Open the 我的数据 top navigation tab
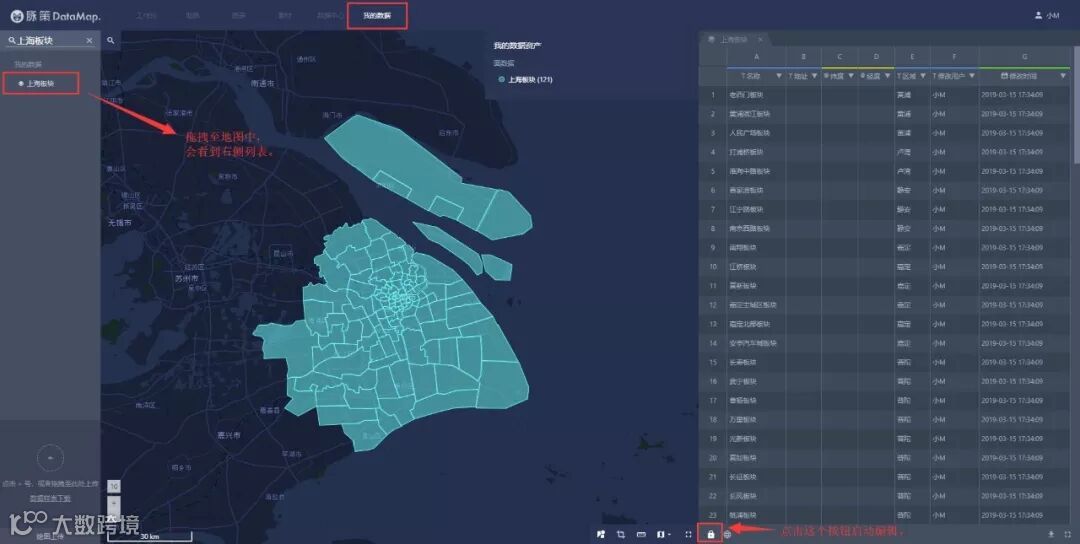Image resolution: width=1080 pixels, height=544 pixels. pyautogui.click(x=377, y=15)
